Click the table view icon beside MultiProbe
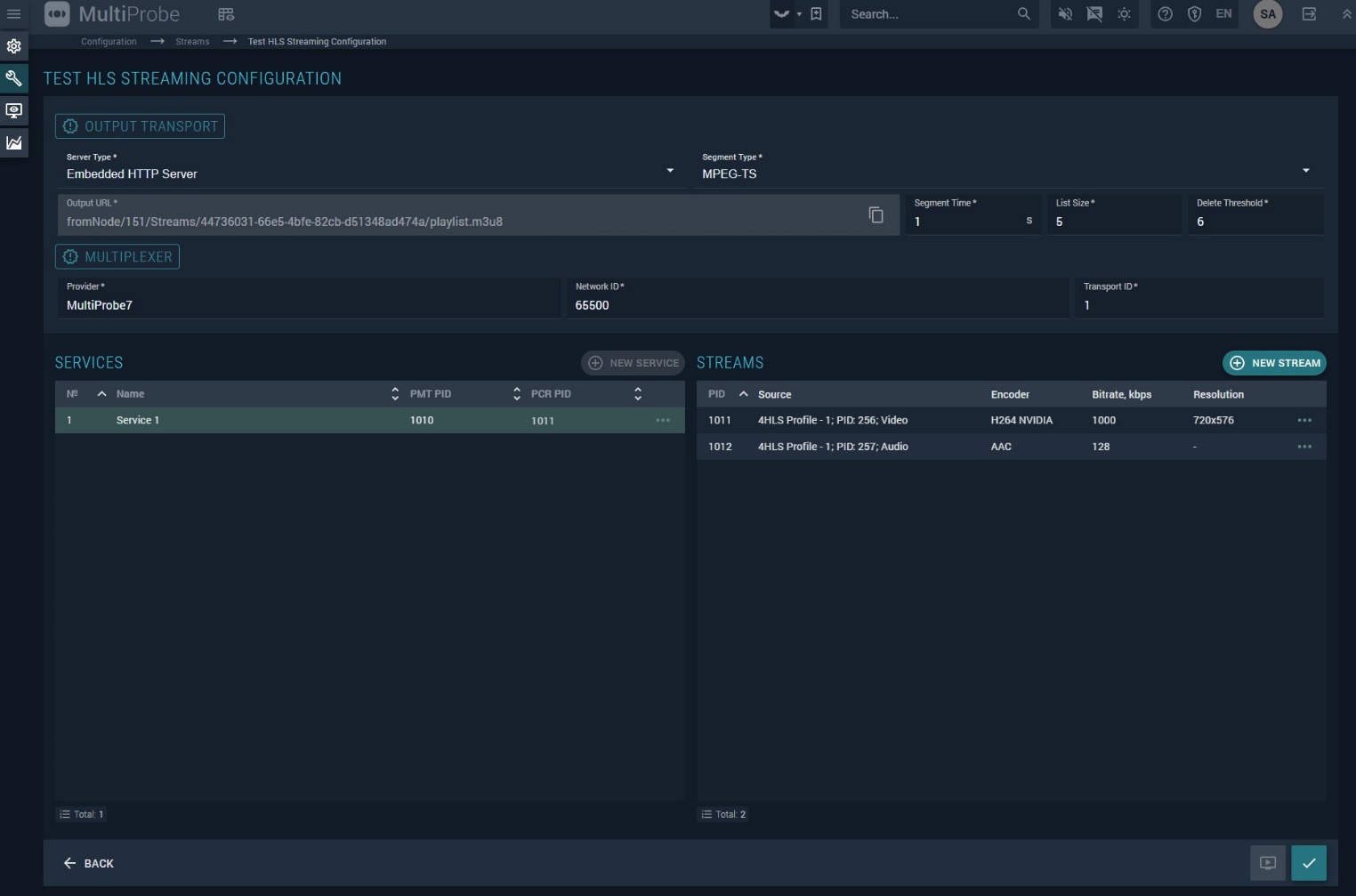The image size is (1356, 896). click(226, 14)
